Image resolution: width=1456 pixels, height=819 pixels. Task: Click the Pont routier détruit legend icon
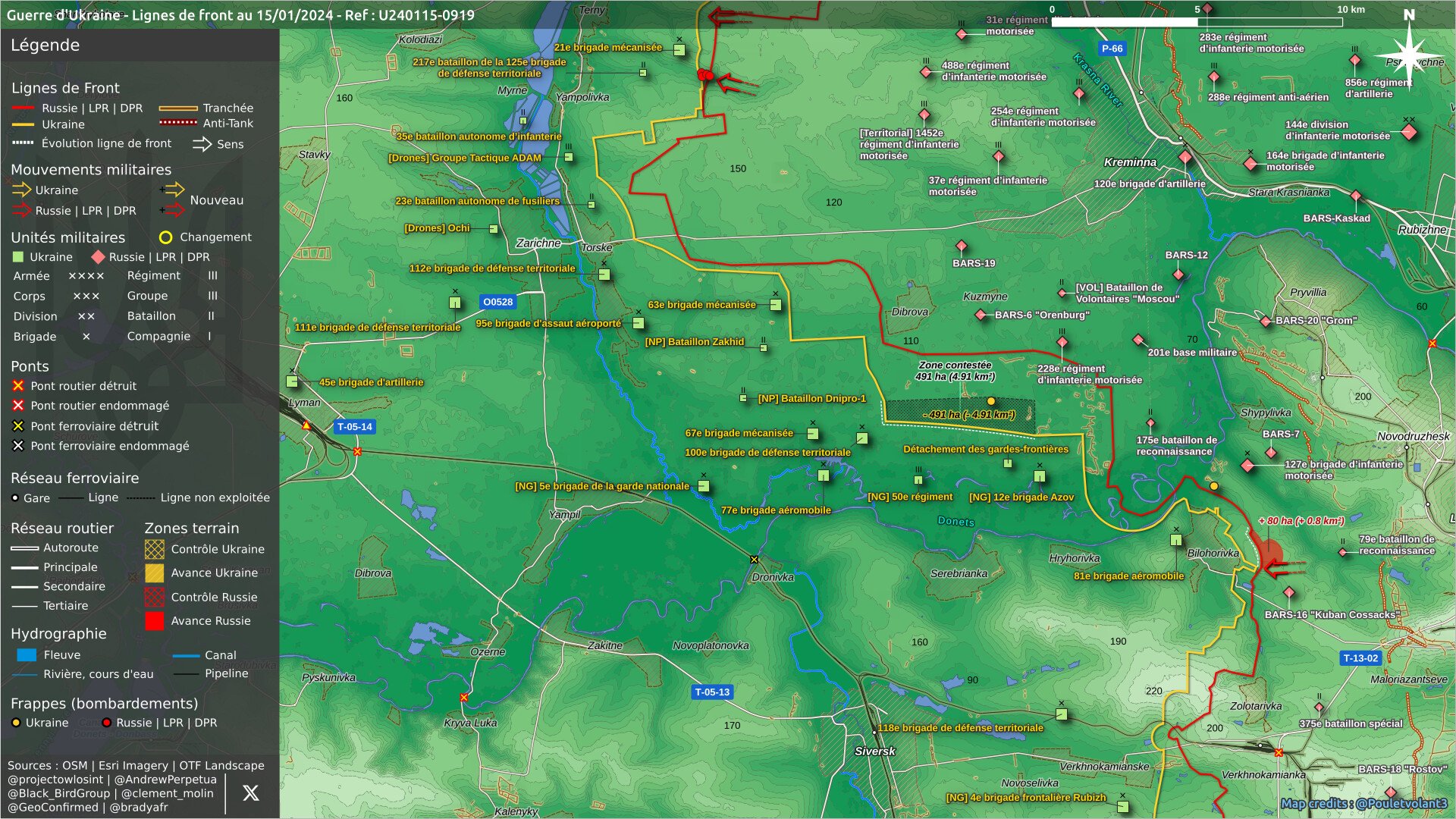(18, 386)
